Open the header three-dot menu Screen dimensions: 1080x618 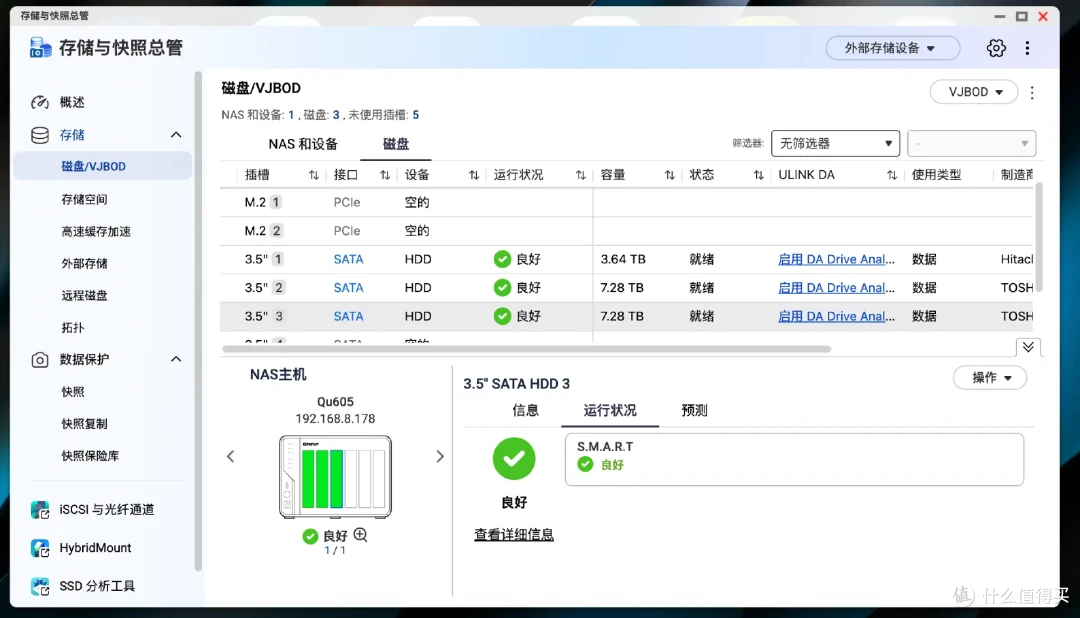[x=1027, y=48]
